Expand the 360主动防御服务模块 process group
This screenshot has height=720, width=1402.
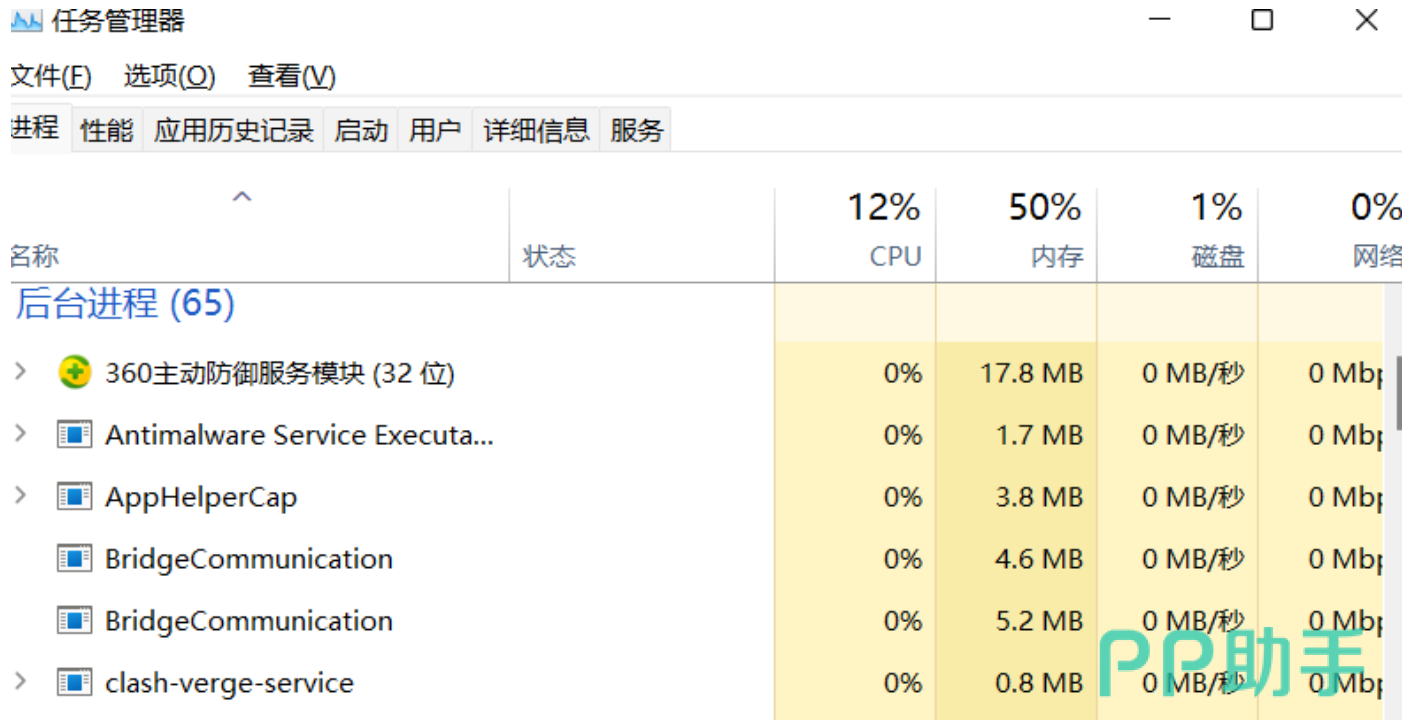[x=20, y=372]
